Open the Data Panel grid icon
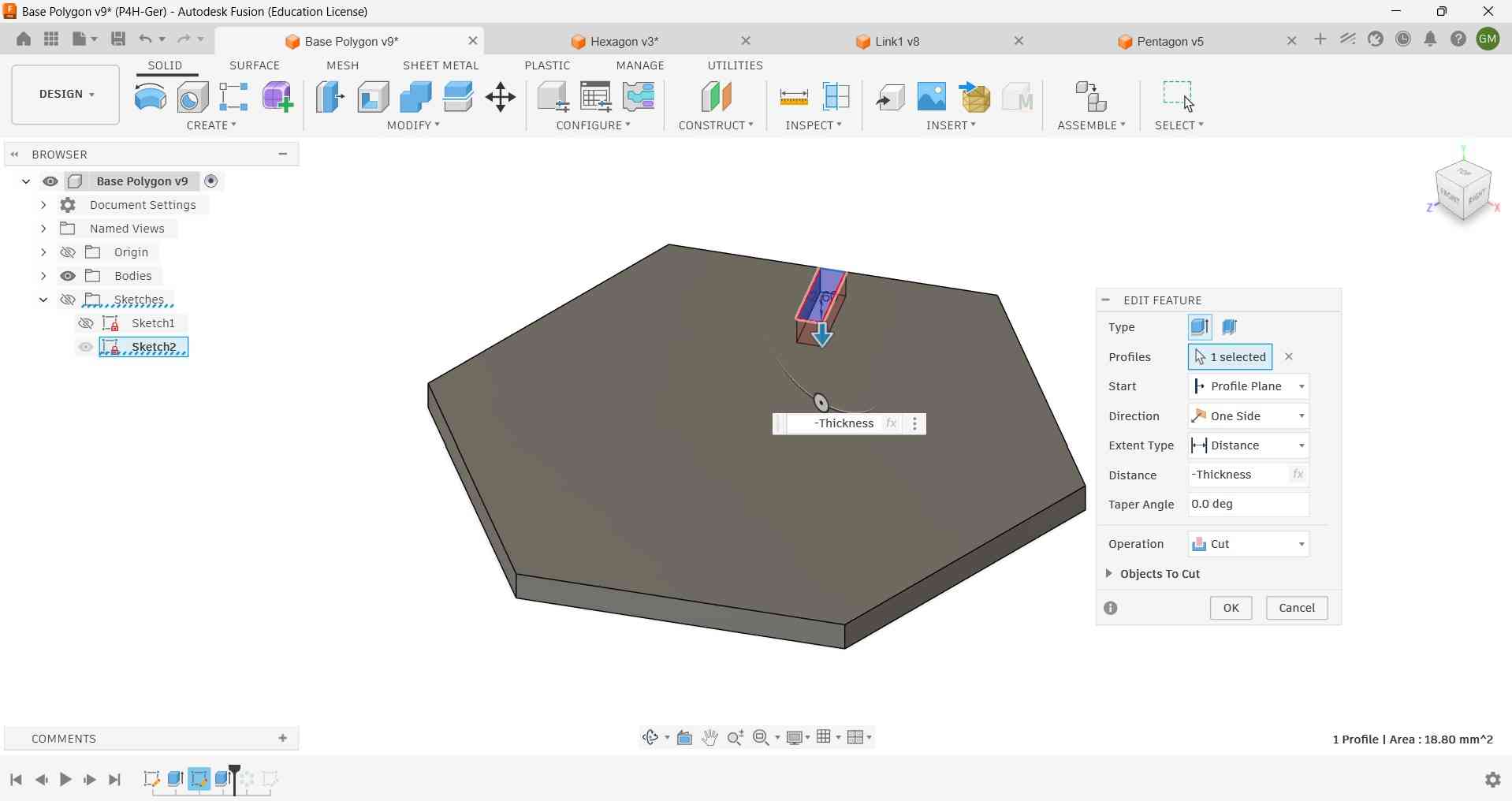Screen dimensions: 1512x801 [51, 39]
